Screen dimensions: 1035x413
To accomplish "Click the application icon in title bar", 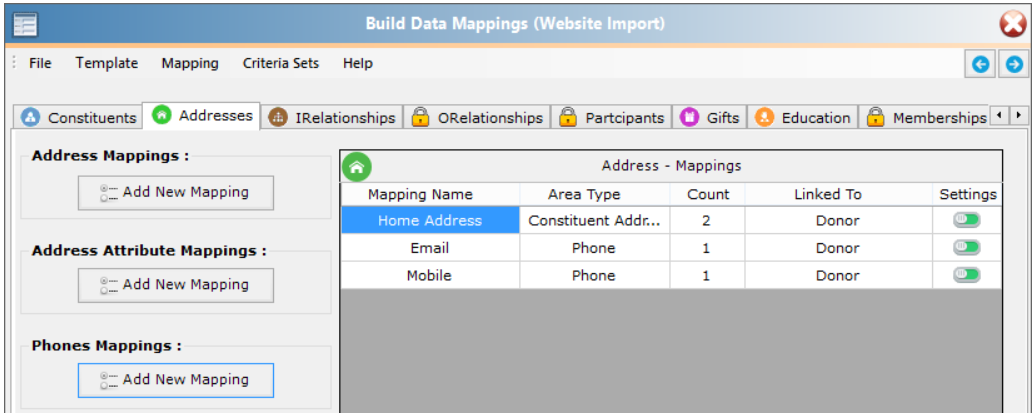I will coord(25,24).
